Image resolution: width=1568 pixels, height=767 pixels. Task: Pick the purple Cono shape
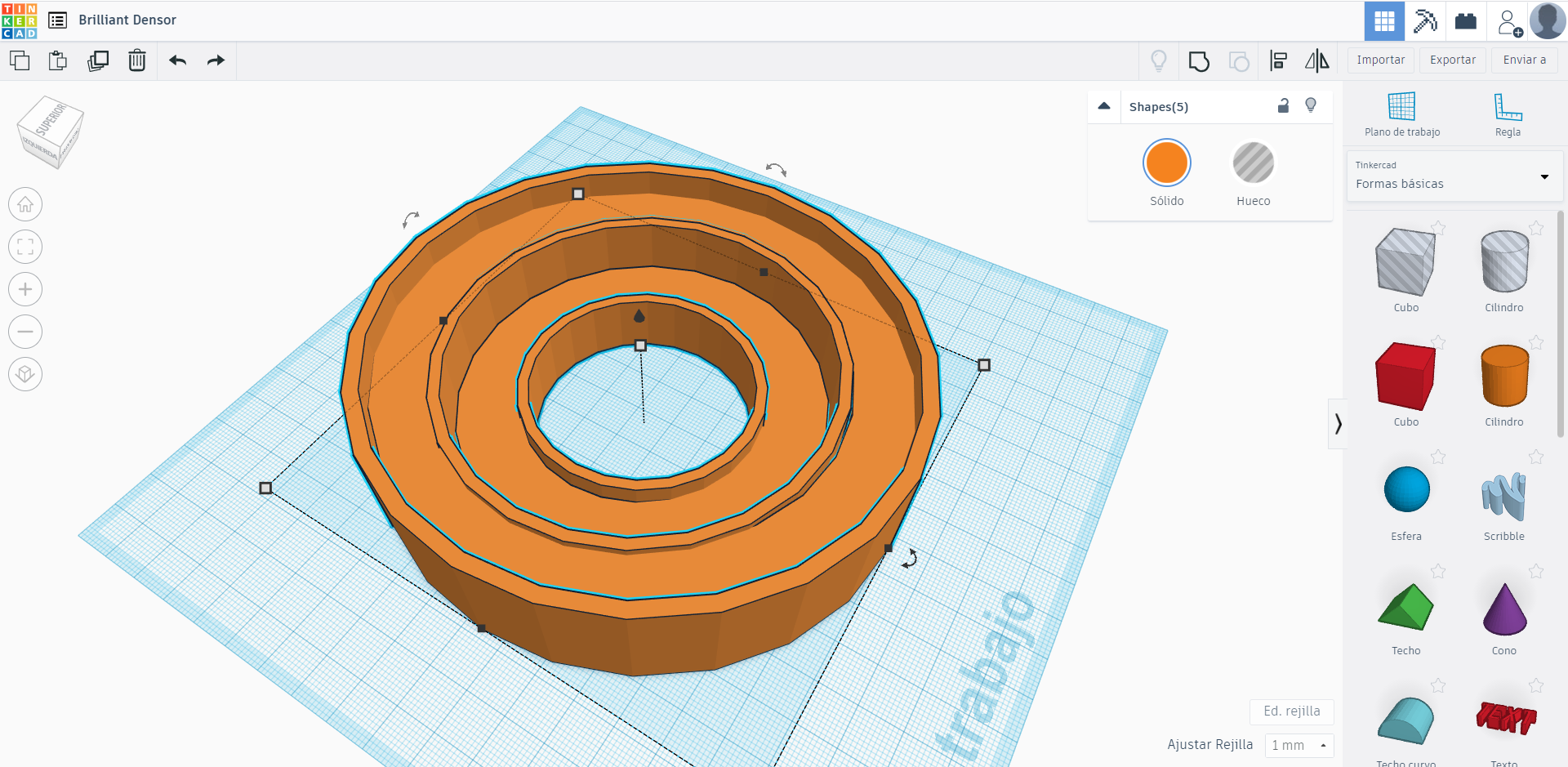[x=1504, y=609]
